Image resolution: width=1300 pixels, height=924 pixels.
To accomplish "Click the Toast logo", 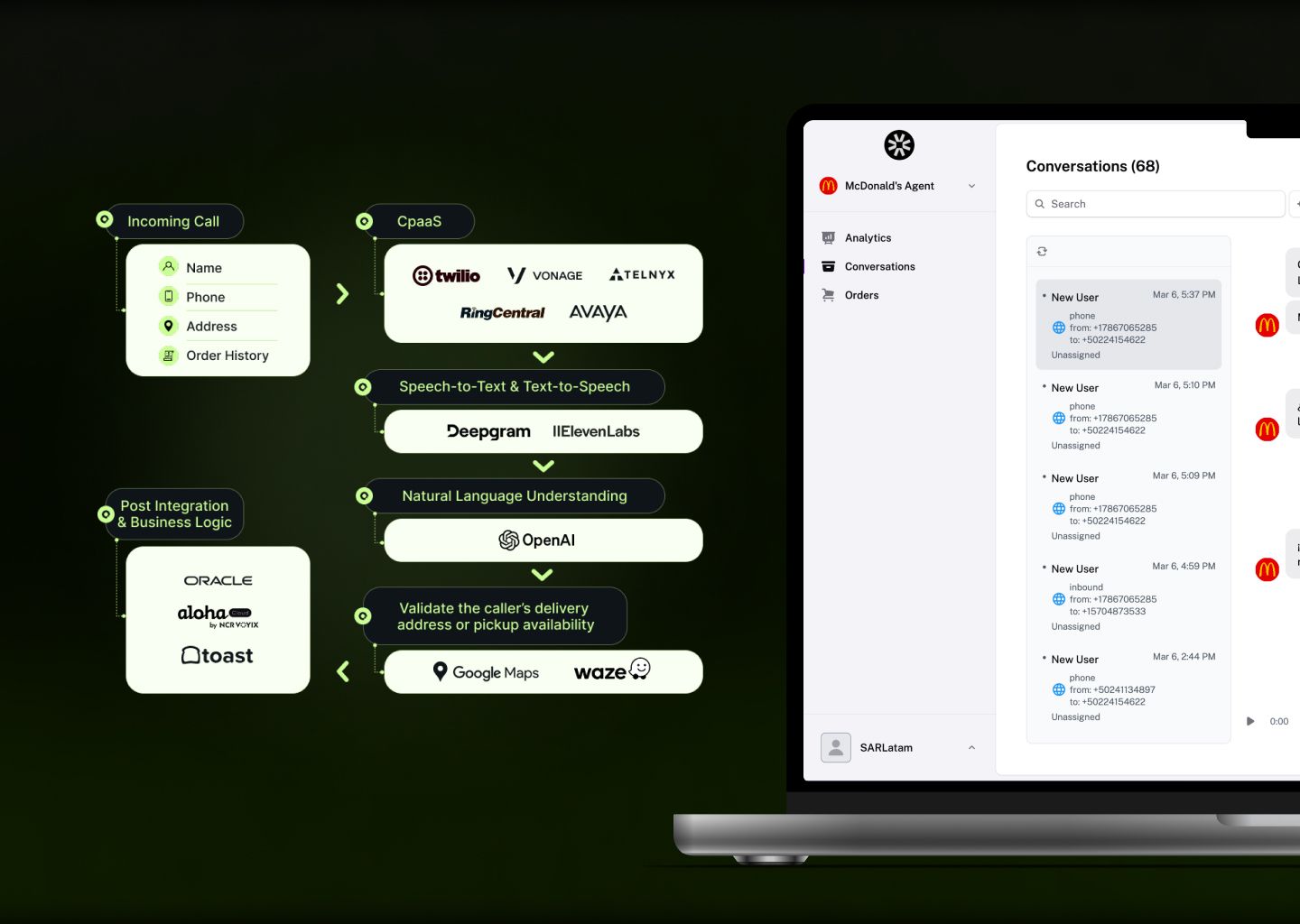I will pos(218,655).
